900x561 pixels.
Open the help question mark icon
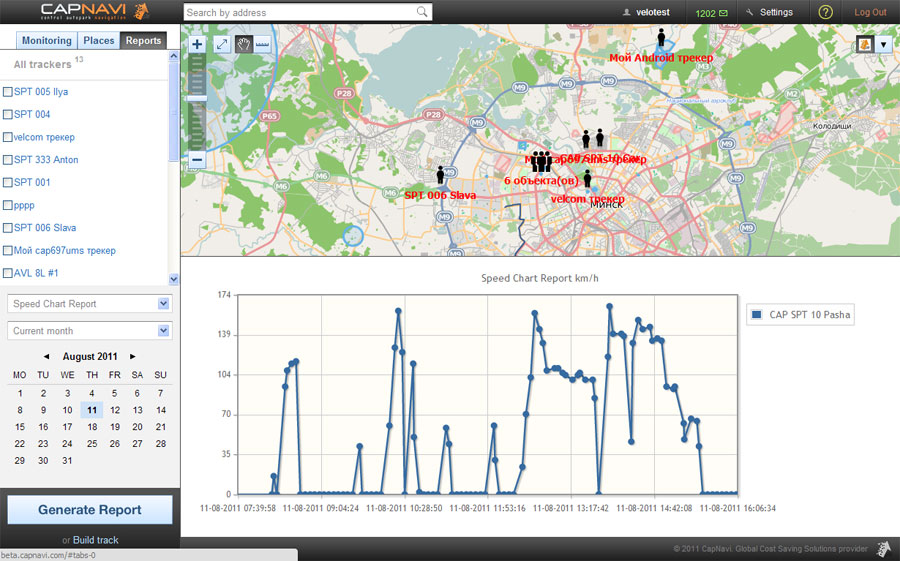[825, 12]
